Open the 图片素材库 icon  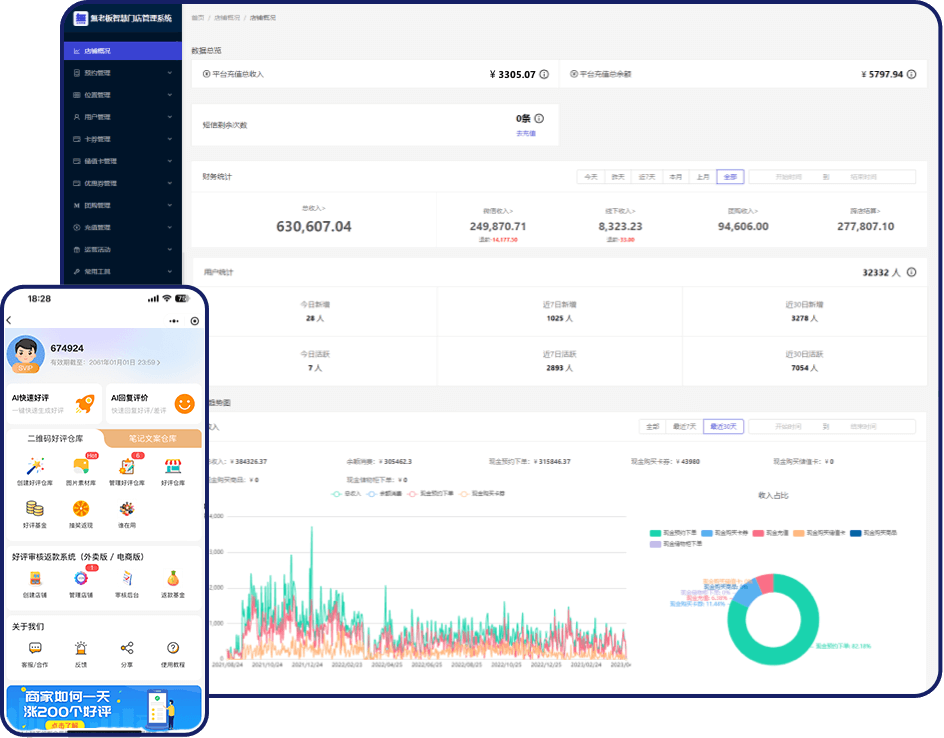click(81, 467)
